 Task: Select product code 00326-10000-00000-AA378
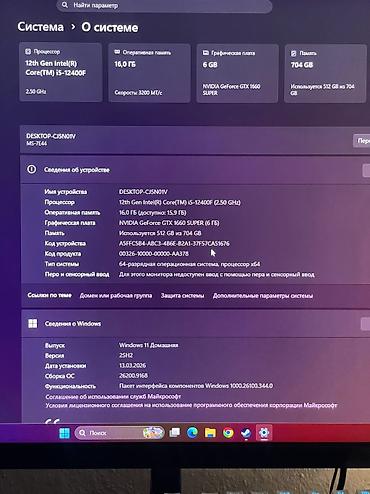click(154, 254)
